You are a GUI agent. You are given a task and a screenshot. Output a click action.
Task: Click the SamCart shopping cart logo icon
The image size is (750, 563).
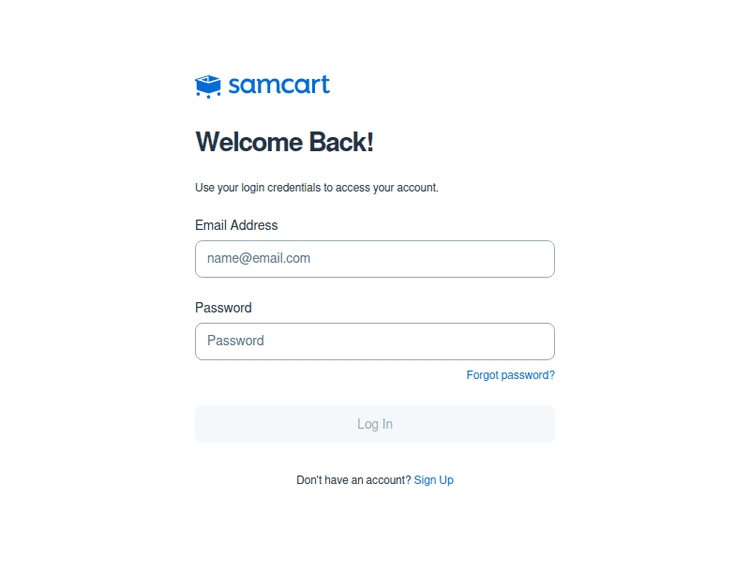(x=207, y=86)
